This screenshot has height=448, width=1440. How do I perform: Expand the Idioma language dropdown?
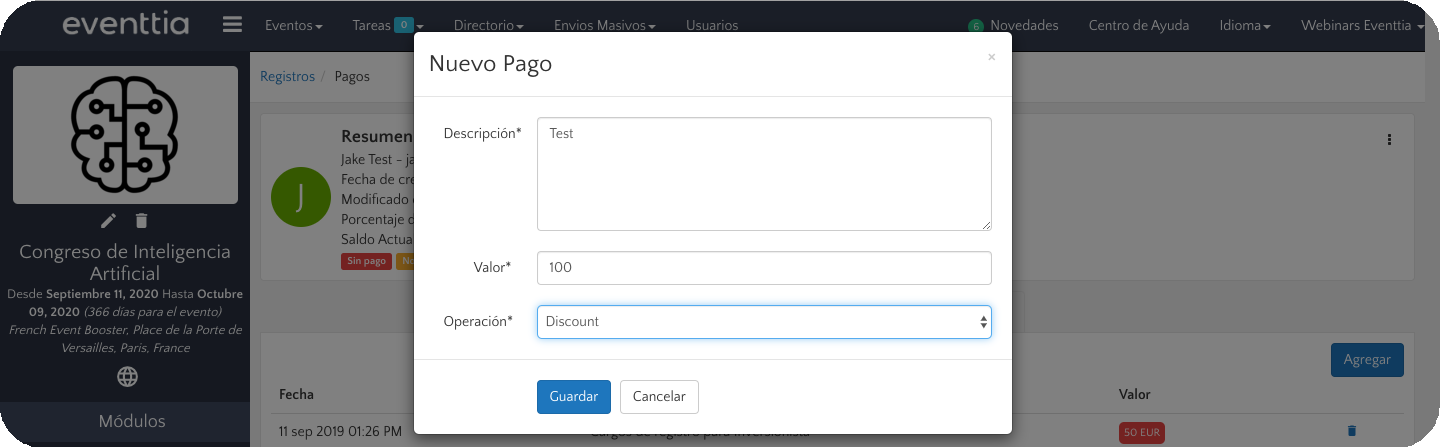[1245, 26]
